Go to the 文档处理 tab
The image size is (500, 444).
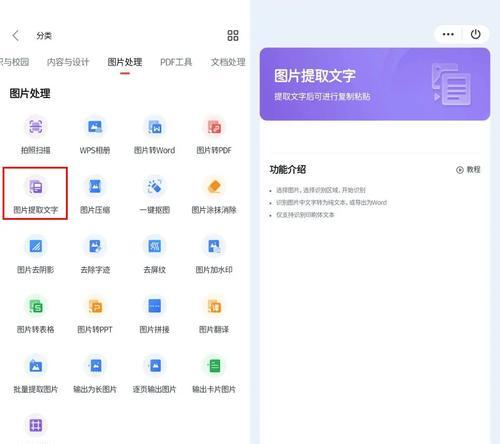pos(228,62)
